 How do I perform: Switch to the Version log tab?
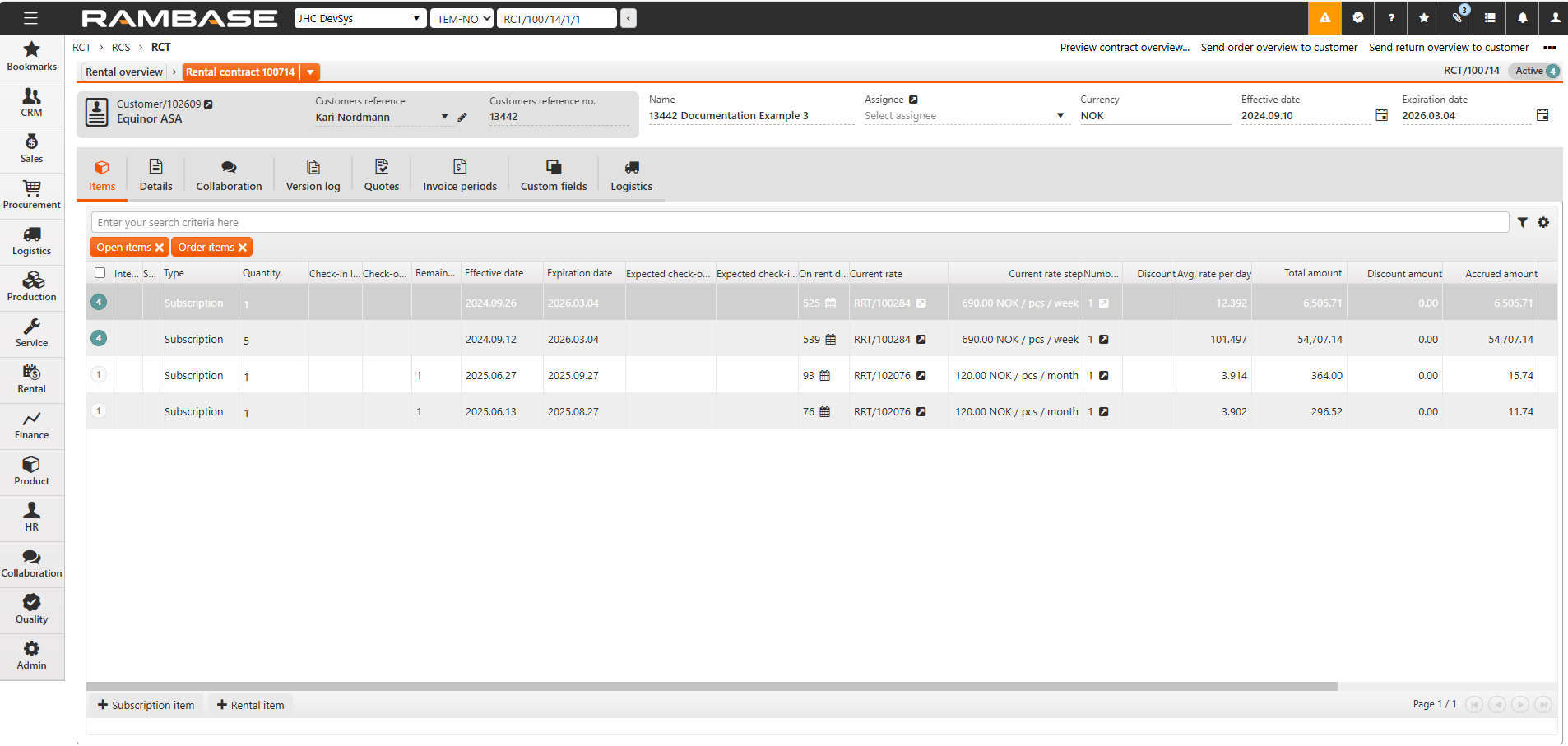point(313,176)
